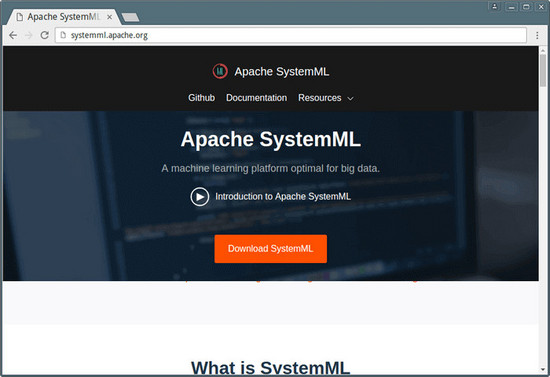Viewport: 550px width, 377px height.
Task: Click the Apache SystemML header title
Action: pyautogui.click(x=282, y=72)
